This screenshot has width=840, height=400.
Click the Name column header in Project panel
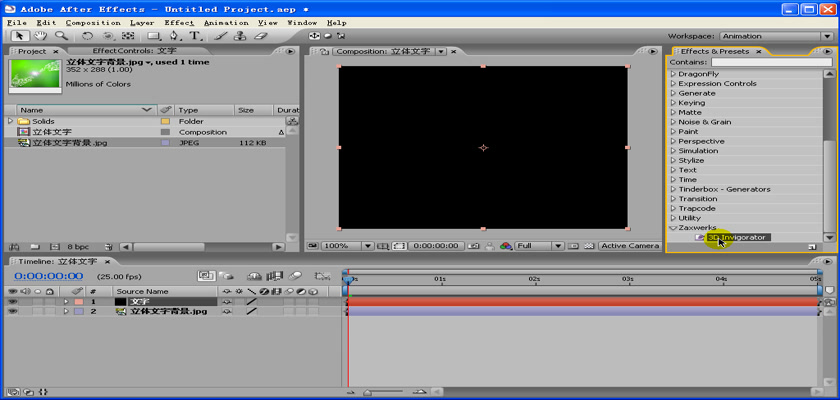tap(86, 110)
